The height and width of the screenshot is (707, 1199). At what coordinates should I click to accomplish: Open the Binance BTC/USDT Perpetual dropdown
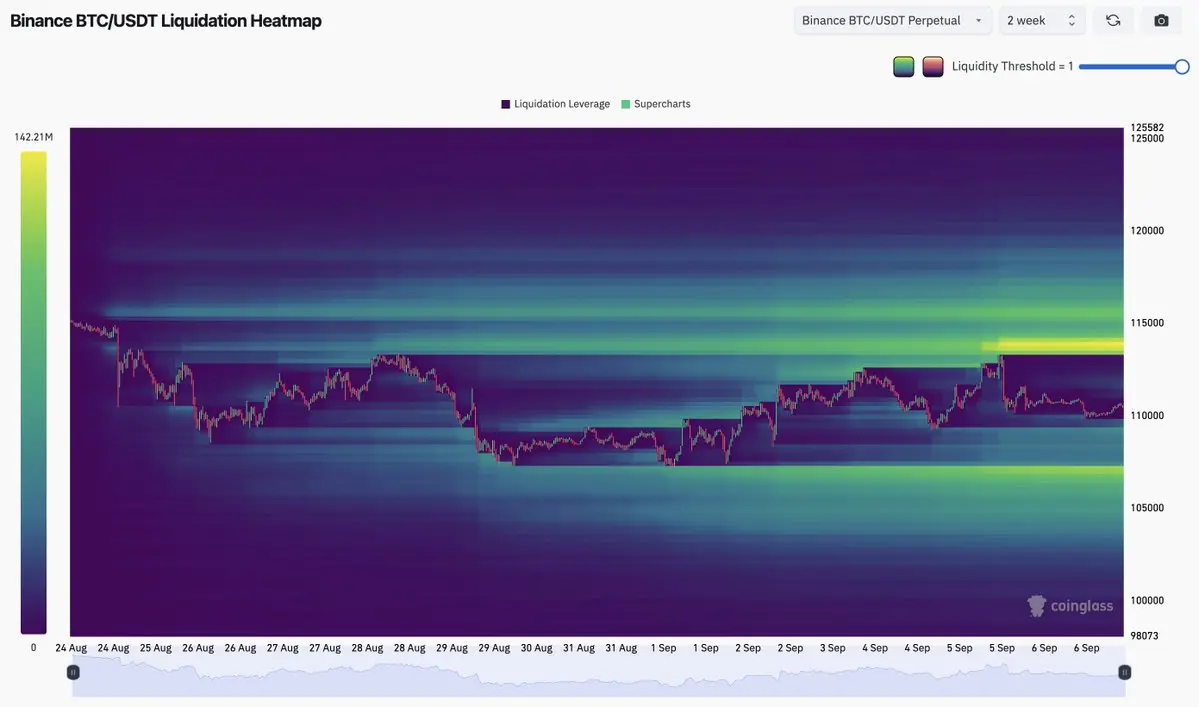point(892,21)
